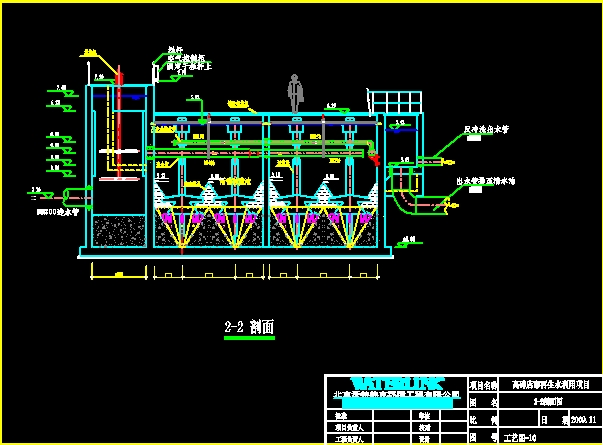
Task: Select the project name text "高碑店市再生水利用项目"
Action: tap(550, 384)
